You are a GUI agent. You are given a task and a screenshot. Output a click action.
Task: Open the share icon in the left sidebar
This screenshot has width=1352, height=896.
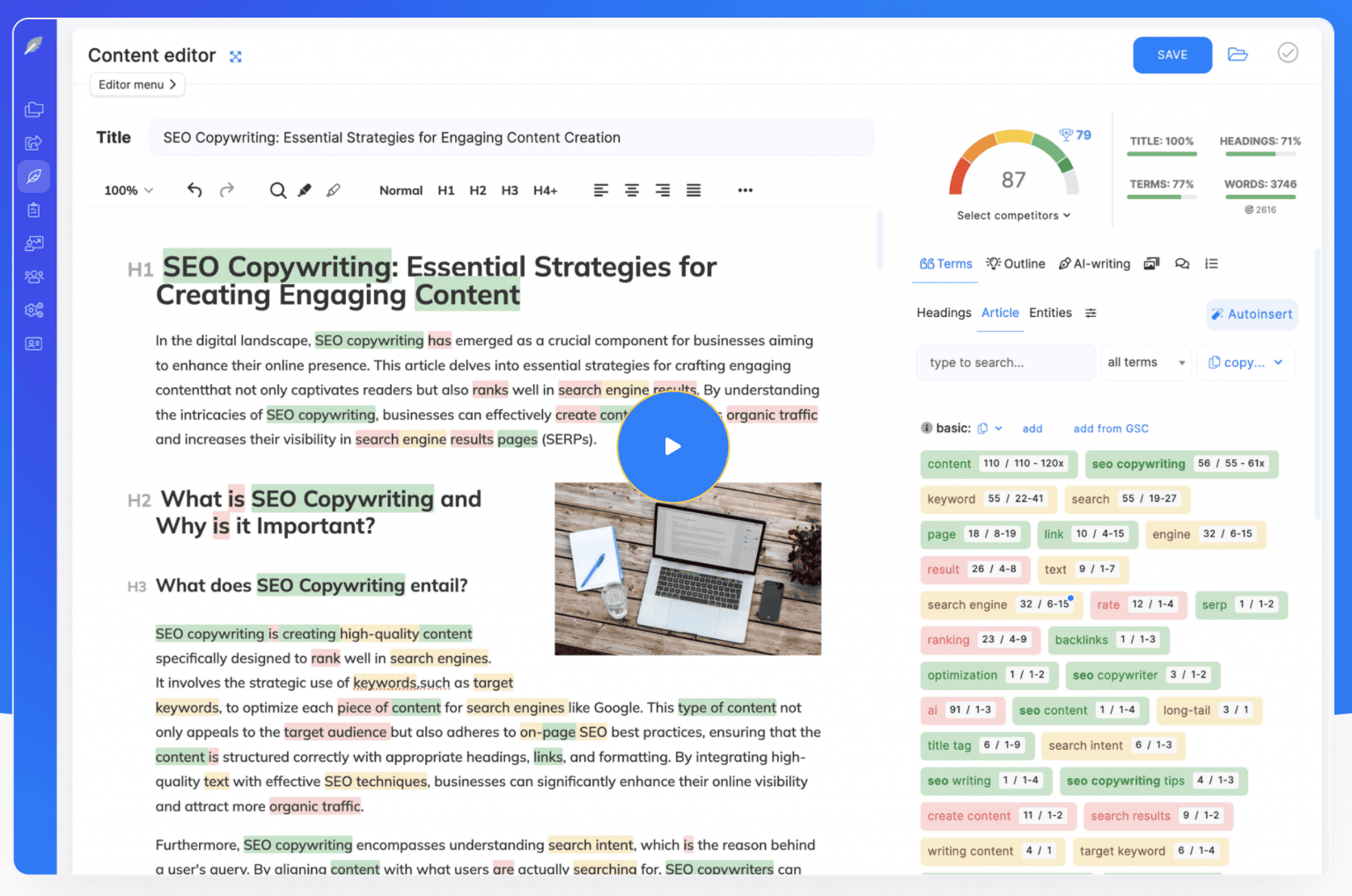[x=33, y=143]
